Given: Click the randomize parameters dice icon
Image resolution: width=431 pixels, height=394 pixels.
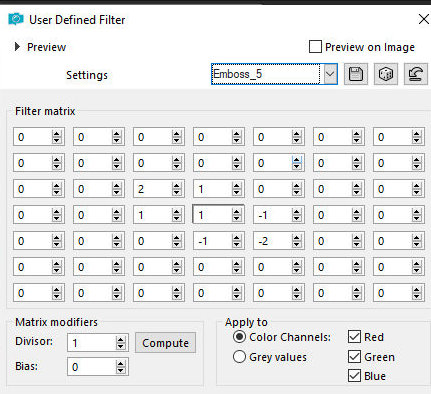Looking at the screenshot, I should point(386,74).
